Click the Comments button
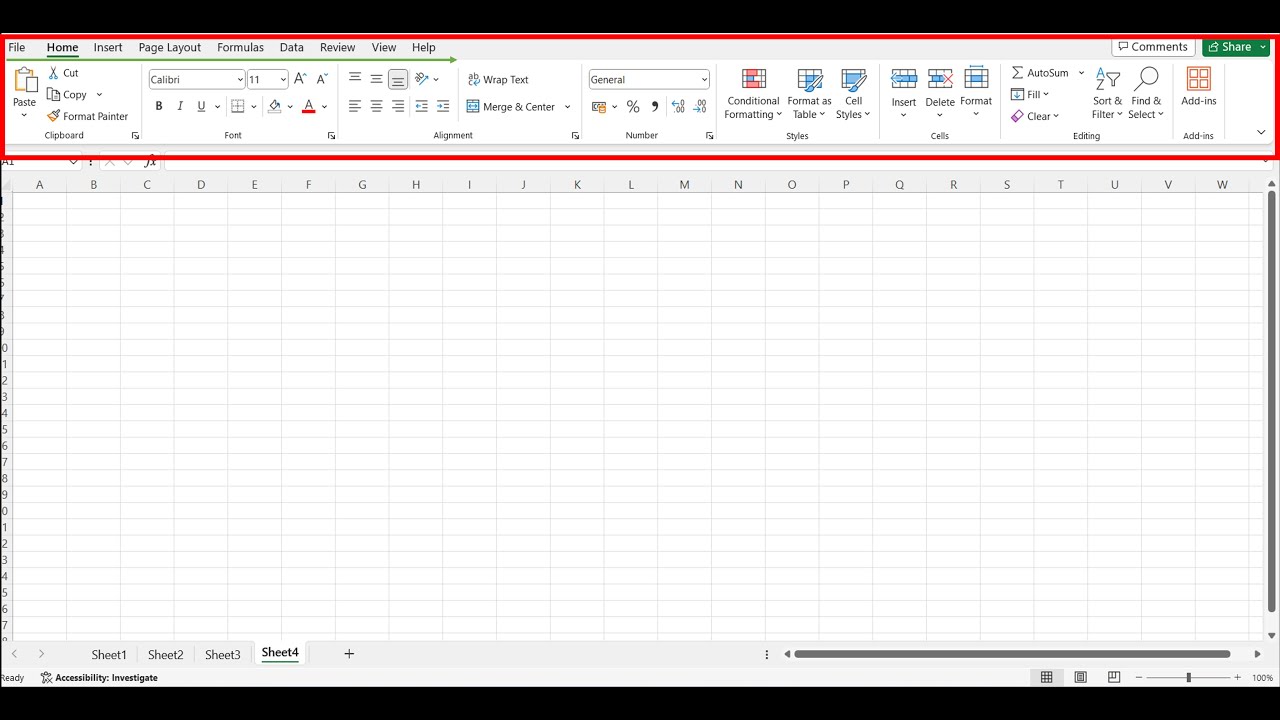The width and height of the screenshot is (1280, 720). (x=1153, y=47)
